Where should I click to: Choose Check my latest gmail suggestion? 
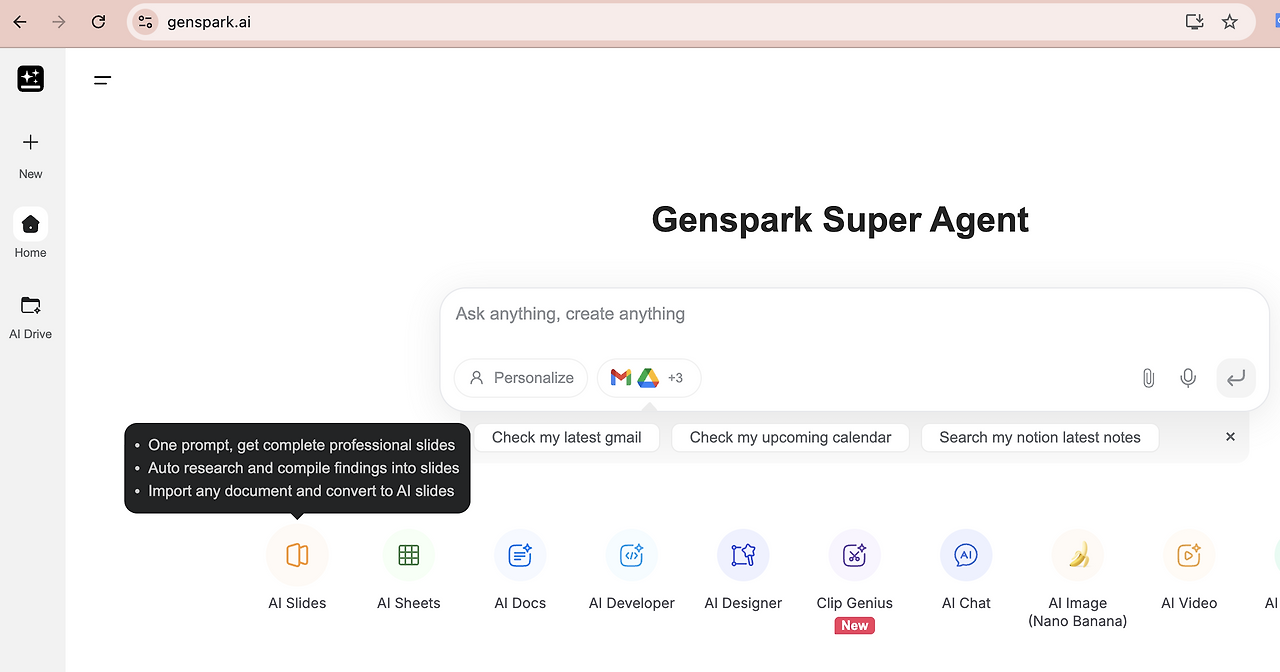[567, 437]
